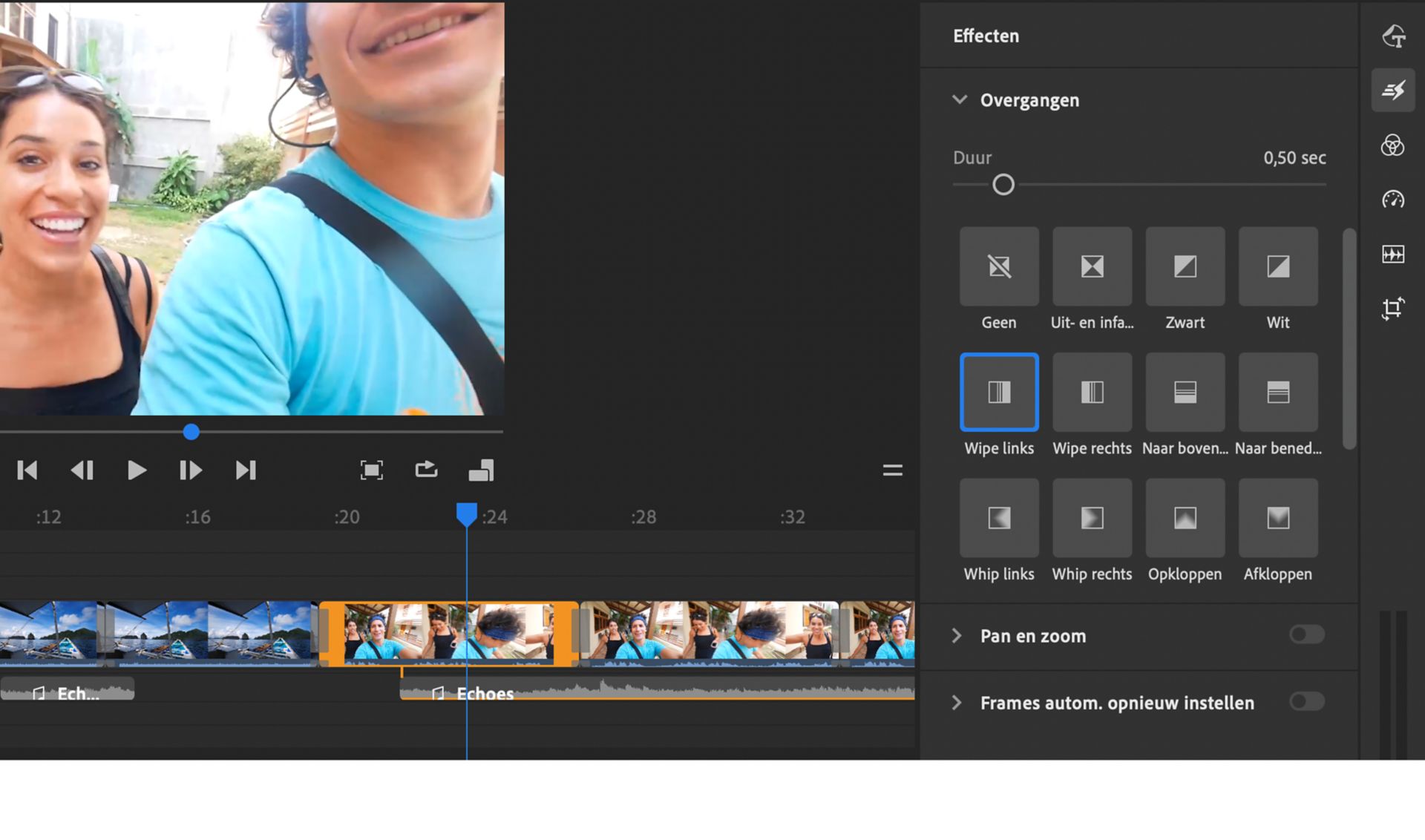1425x840 pixels.
Task: Open the color panel icon
Action: pos(1392,145)
